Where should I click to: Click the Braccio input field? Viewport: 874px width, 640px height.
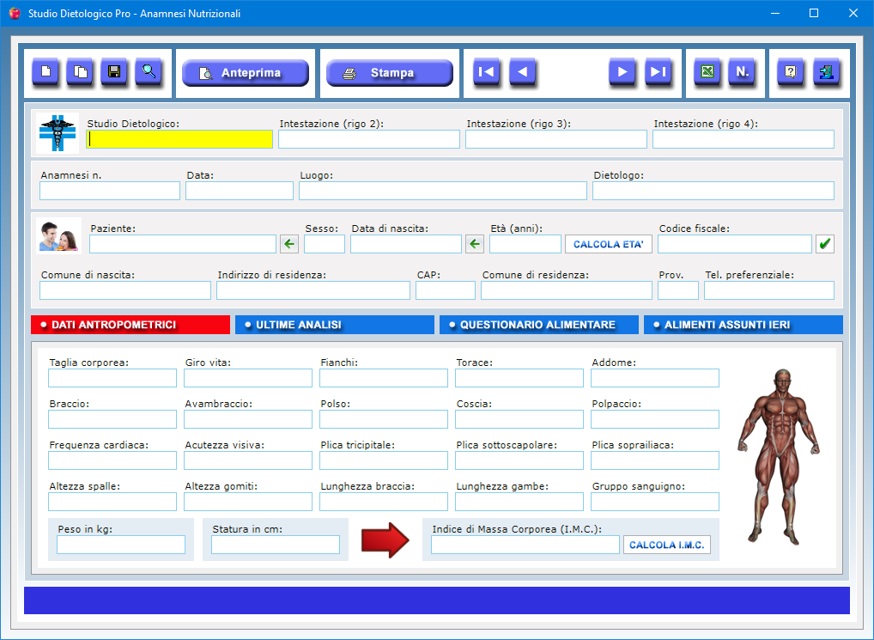click(113, 419)
